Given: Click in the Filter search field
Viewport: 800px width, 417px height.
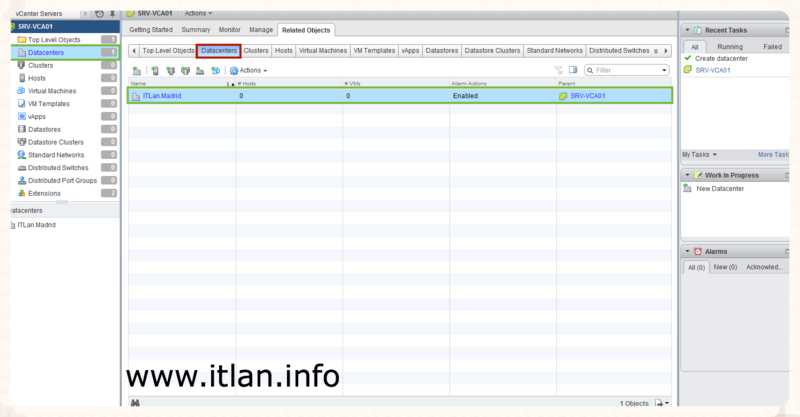Looking at the screenshot, I should [629, 71].
